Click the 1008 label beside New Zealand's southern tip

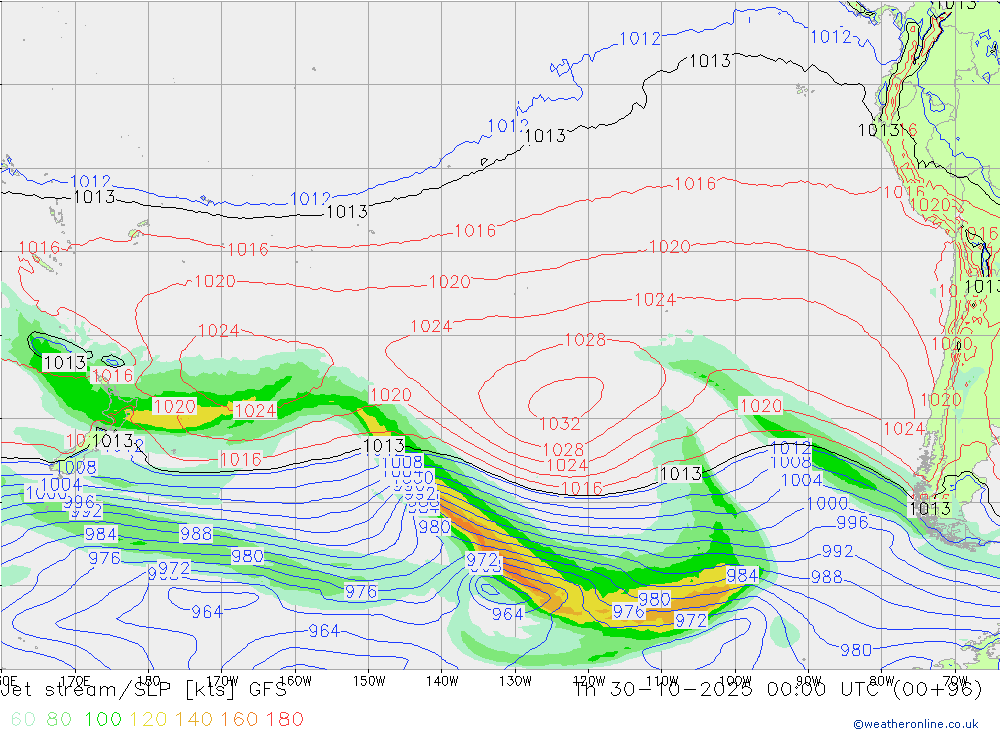point(76,468)
